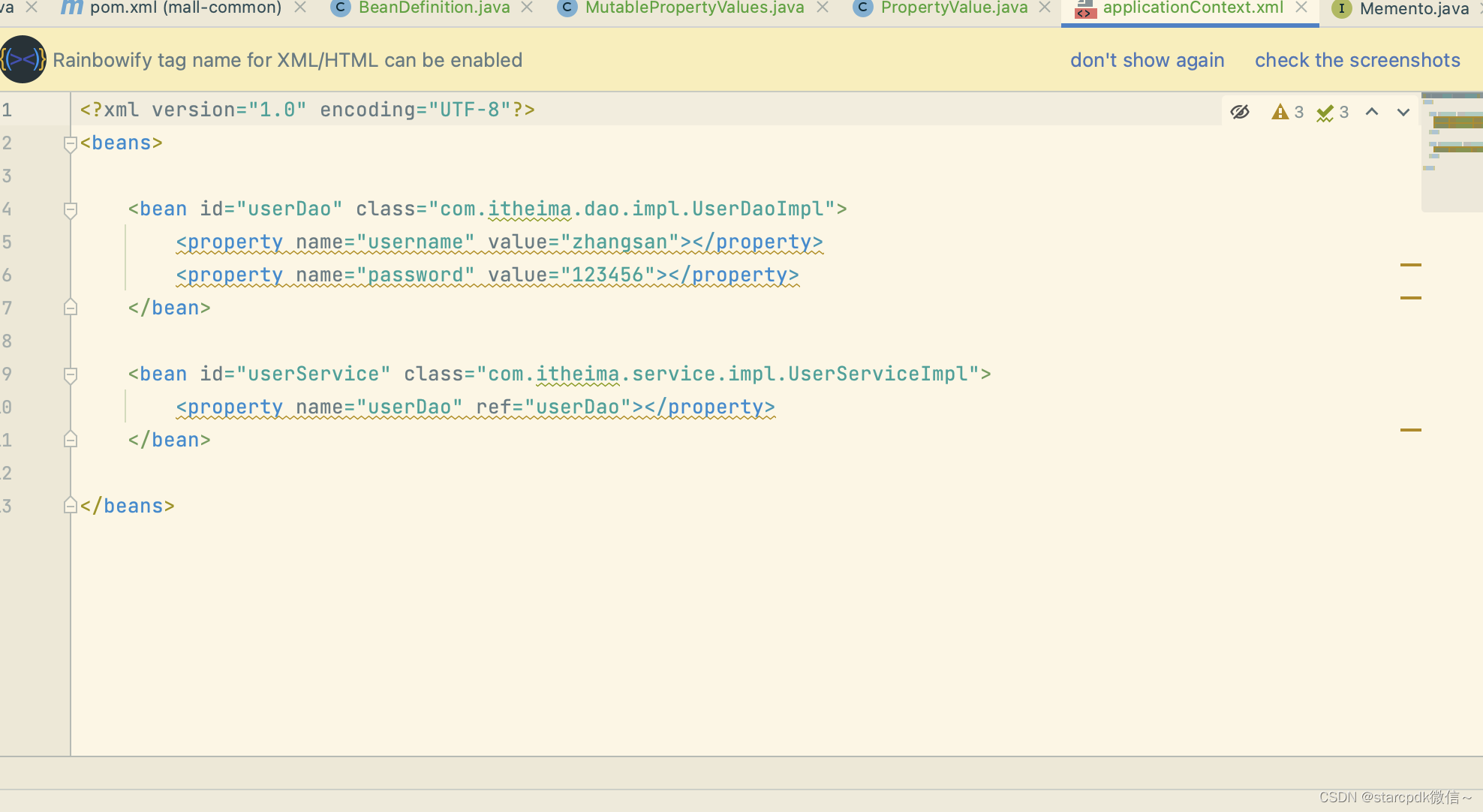1483x812 pixels.
Task: Click the Rainbow Brackets plugin logo icon
Action: point(23,59)
